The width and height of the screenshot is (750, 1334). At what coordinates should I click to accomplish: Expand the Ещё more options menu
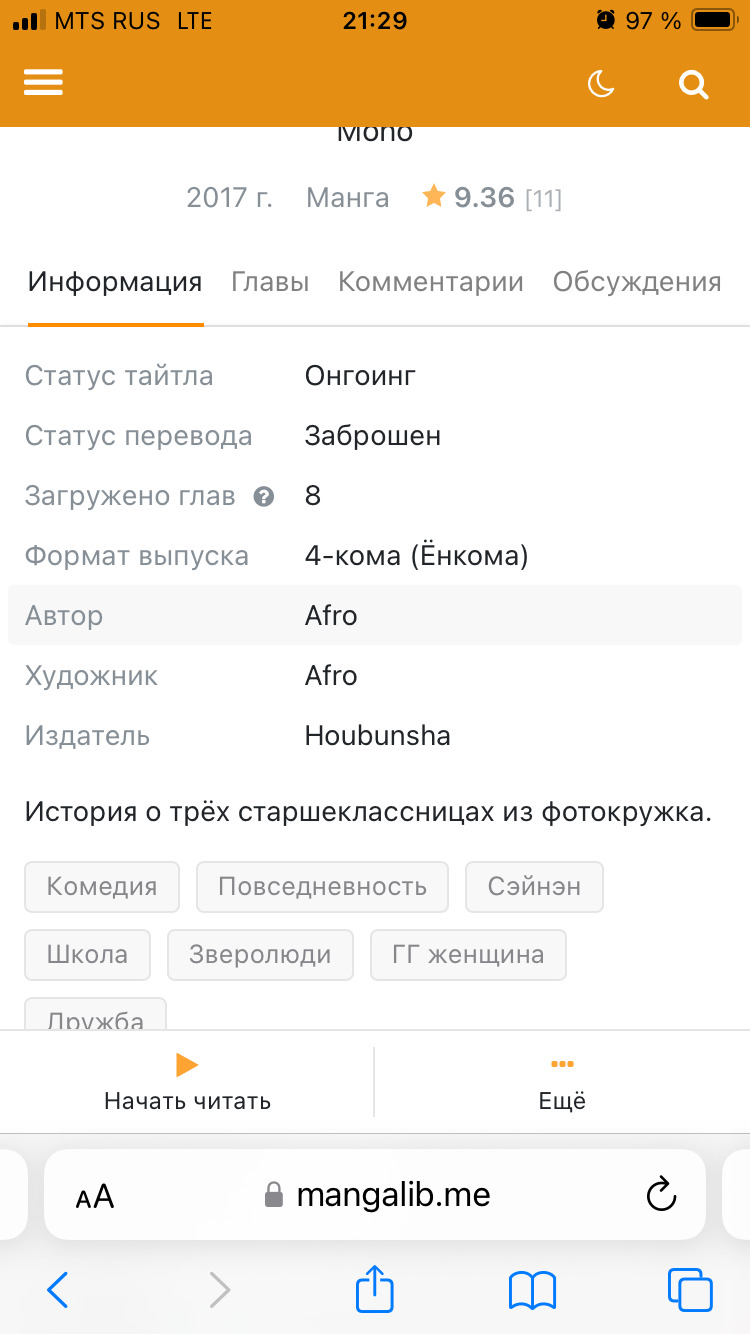click(x=562, y=1082)
